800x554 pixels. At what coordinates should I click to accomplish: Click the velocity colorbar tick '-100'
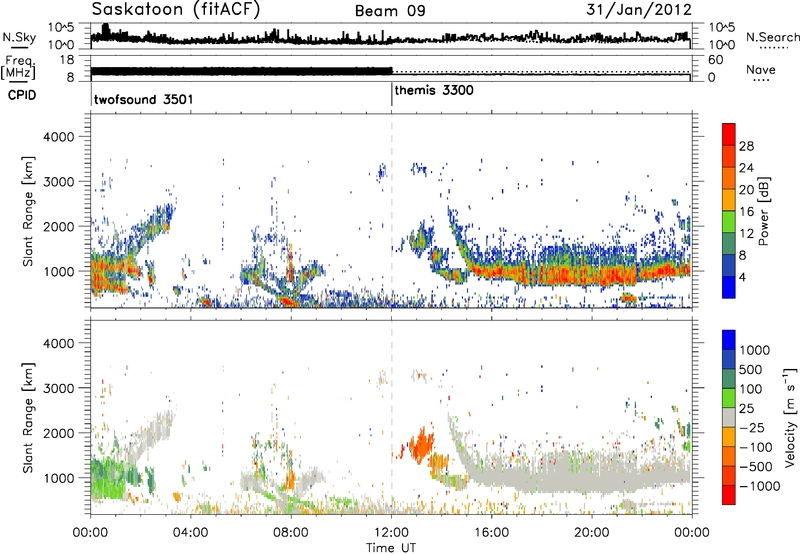point(756,447)
